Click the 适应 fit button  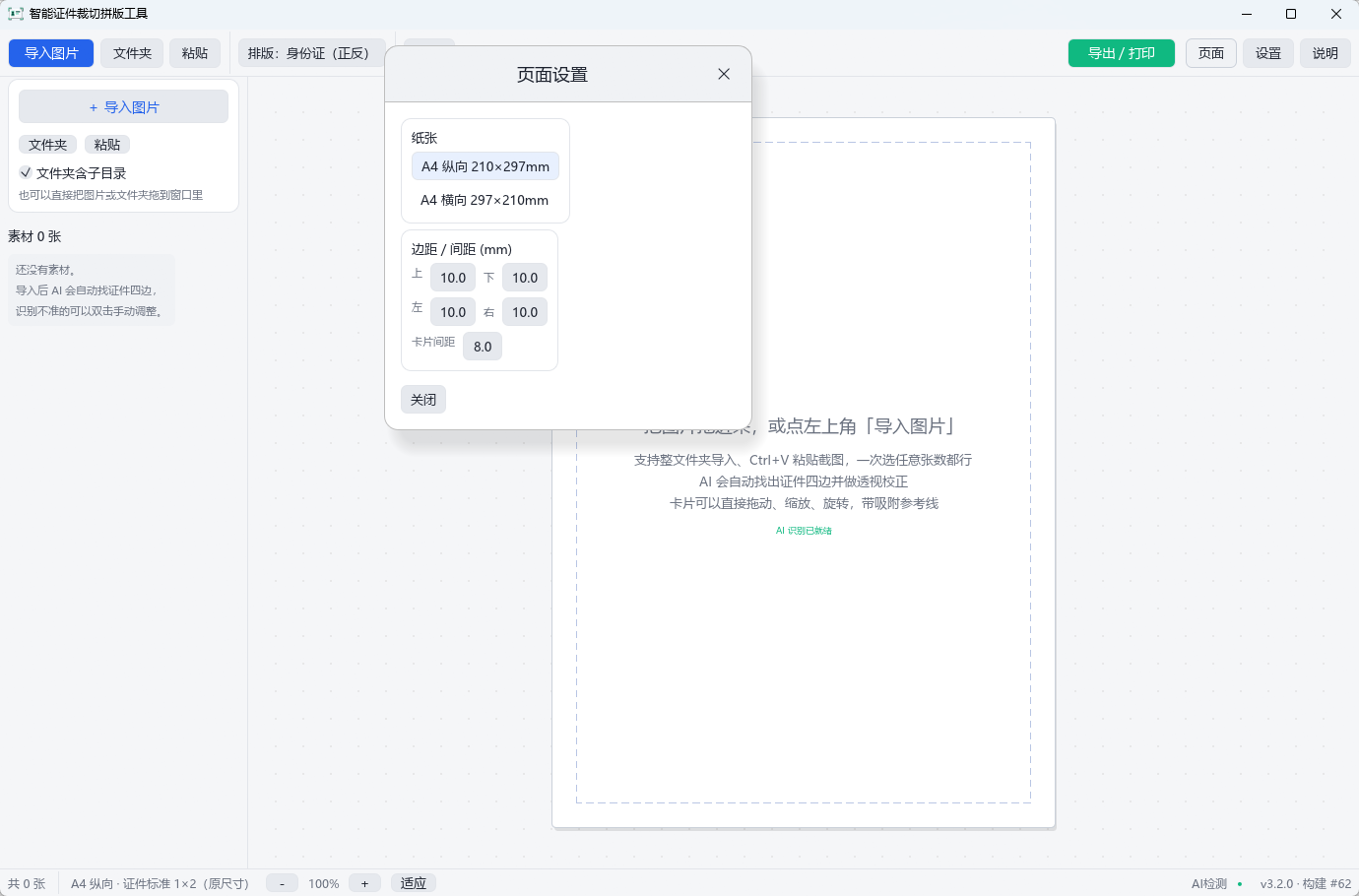414,883
